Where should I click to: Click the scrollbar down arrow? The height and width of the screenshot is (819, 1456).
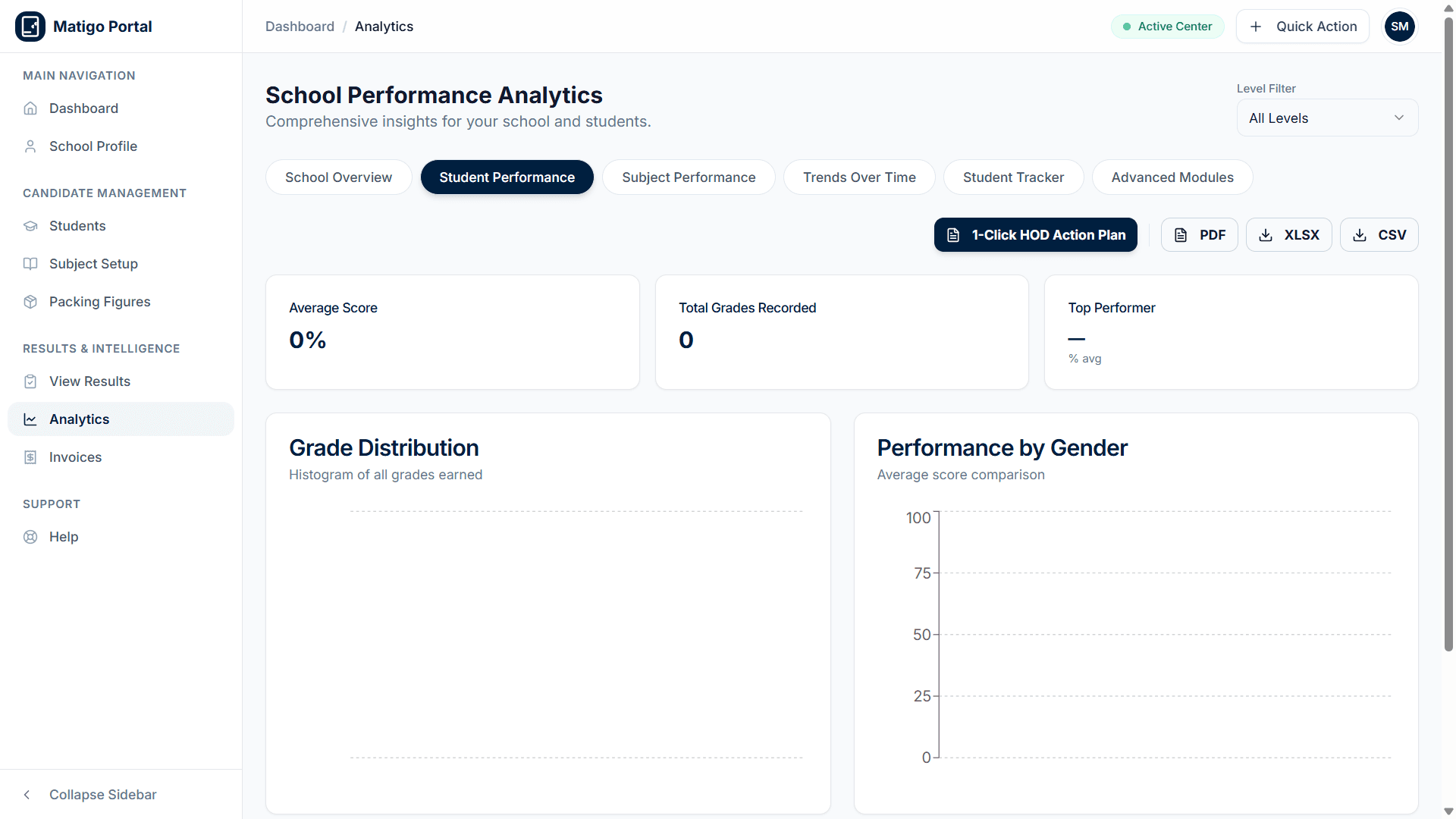(1448, 811)
